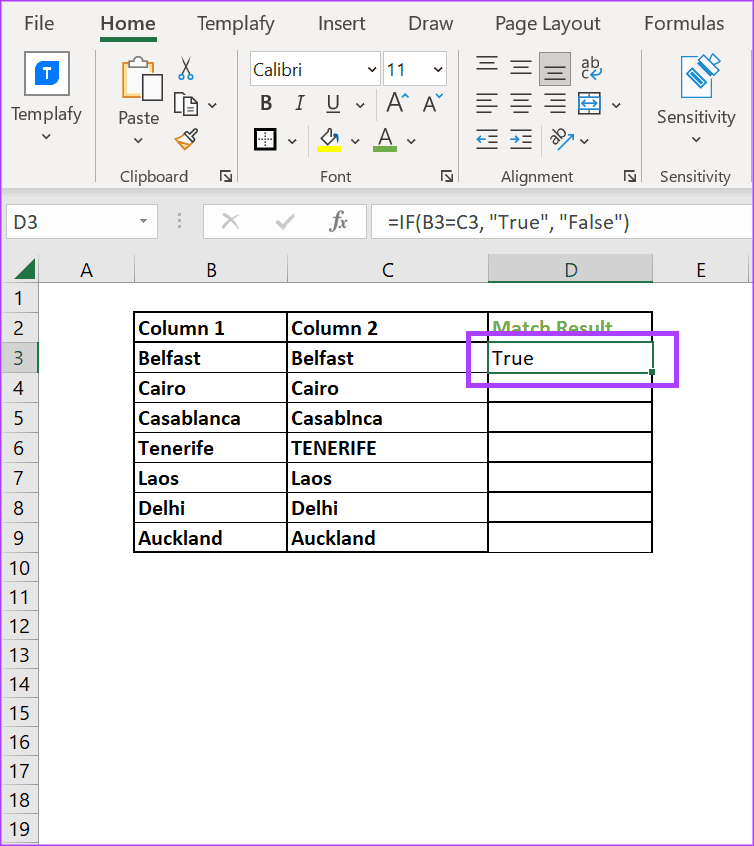This screenshot has height=846, width=754.
Task: Copy selection with Copy icon
Action: click(186, 105)
